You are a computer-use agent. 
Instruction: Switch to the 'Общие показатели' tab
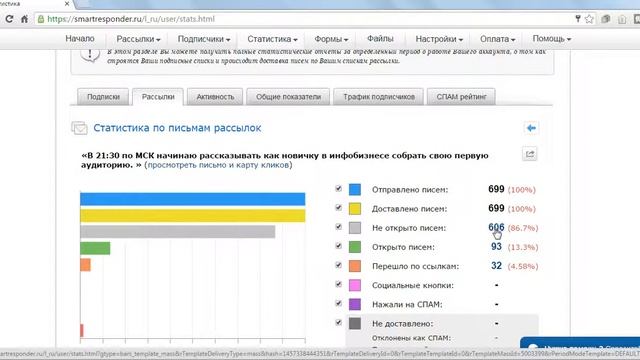click(x=288, y=97)
